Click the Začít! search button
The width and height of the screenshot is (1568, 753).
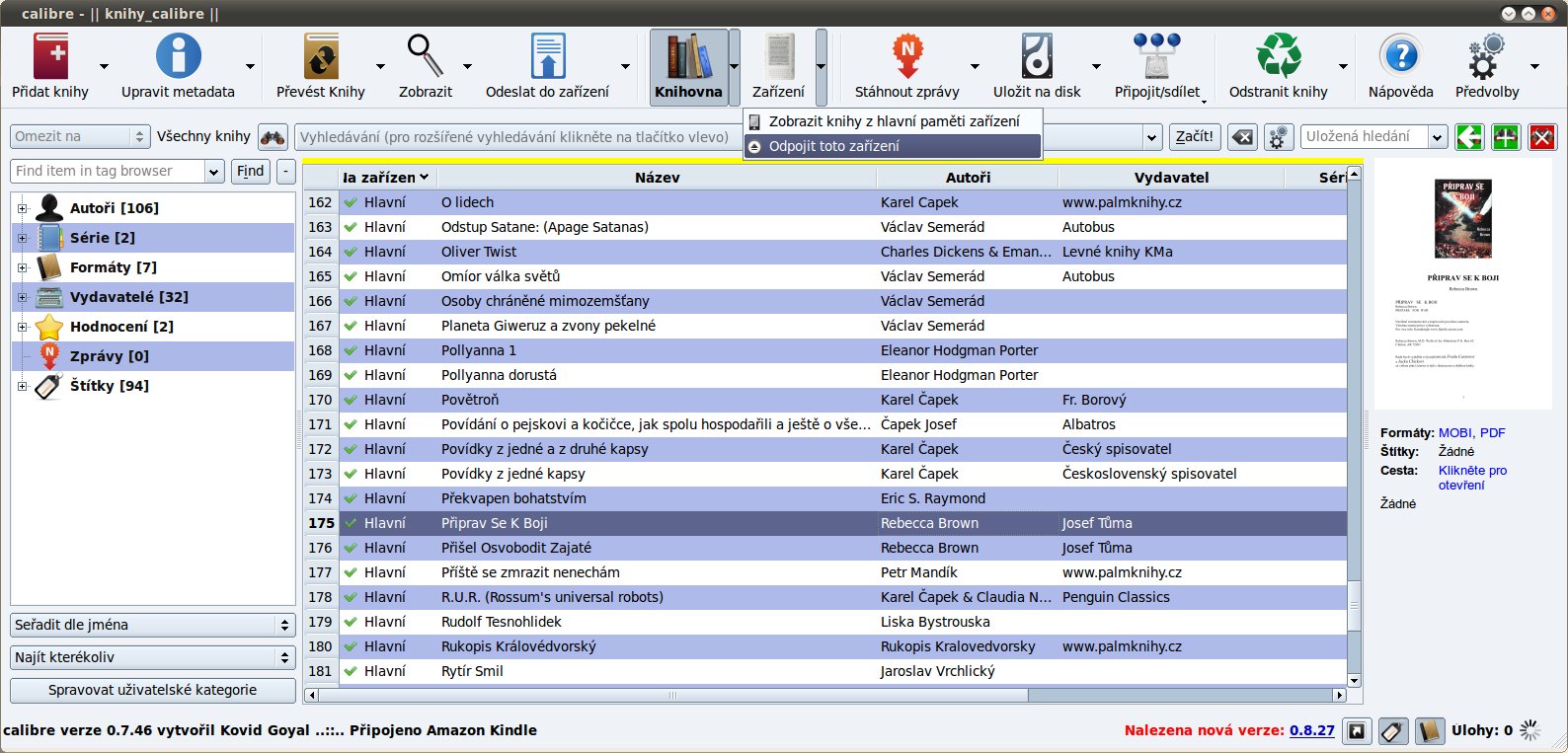[1194, 136]
